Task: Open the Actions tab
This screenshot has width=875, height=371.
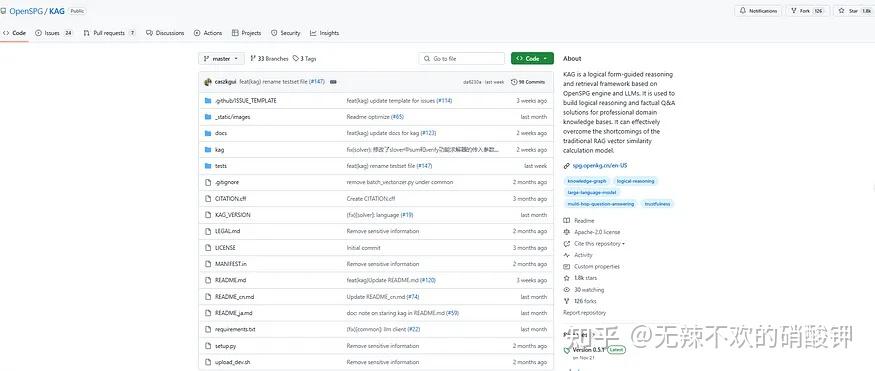Action: pyautogui.click(x=208, y=33)
